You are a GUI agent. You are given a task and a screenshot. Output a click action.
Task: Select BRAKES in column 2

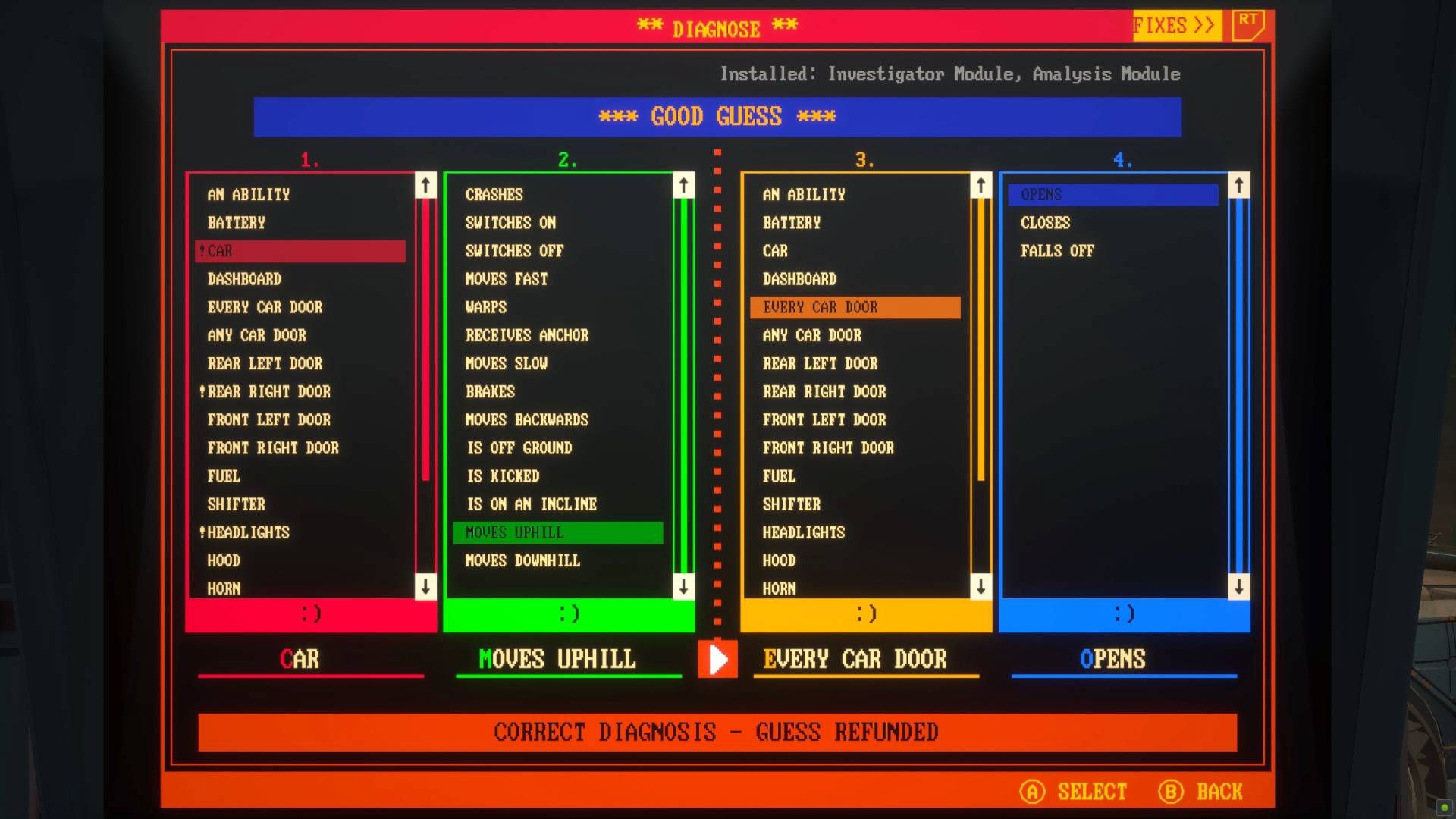[x=491, y=391]
